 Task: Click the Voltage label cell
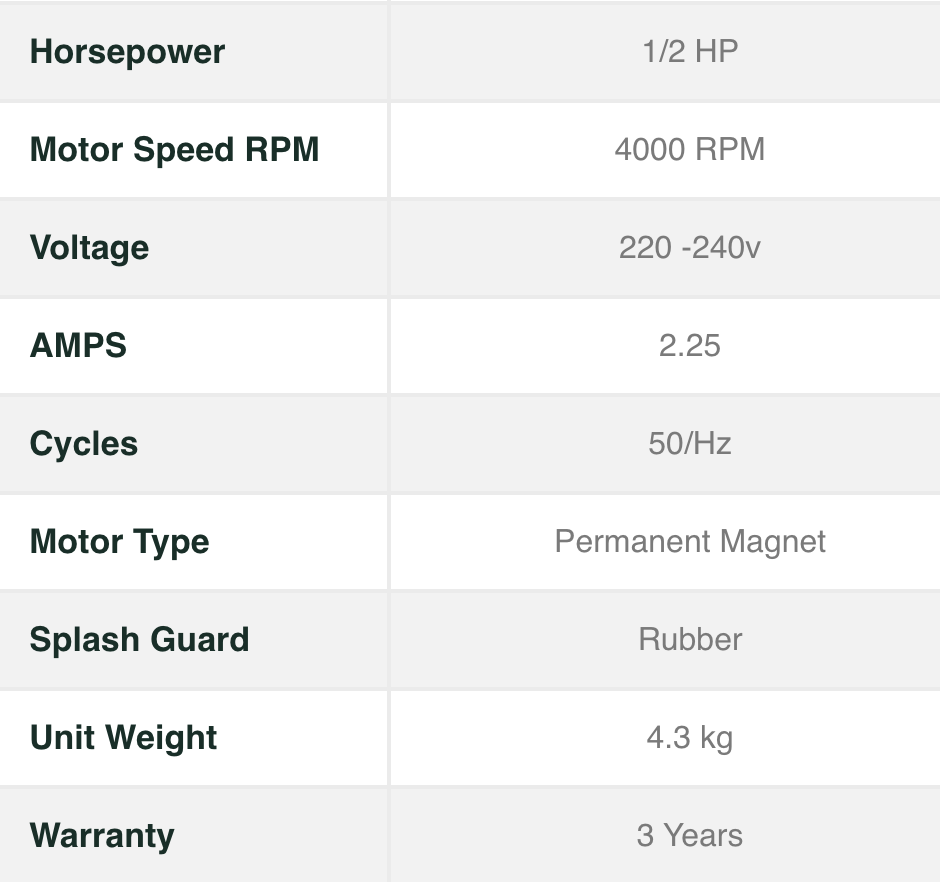(90, 248)
